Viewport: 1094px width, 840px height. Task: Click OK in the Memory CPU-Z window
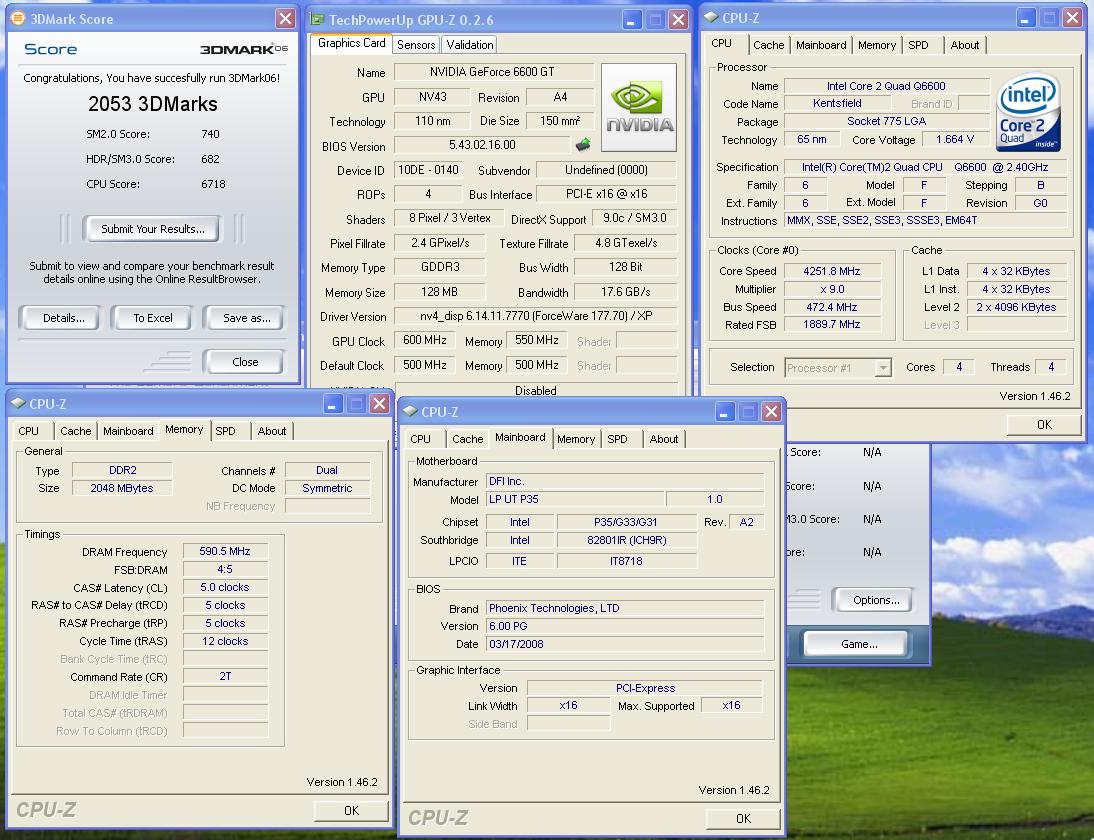[352, 810]
